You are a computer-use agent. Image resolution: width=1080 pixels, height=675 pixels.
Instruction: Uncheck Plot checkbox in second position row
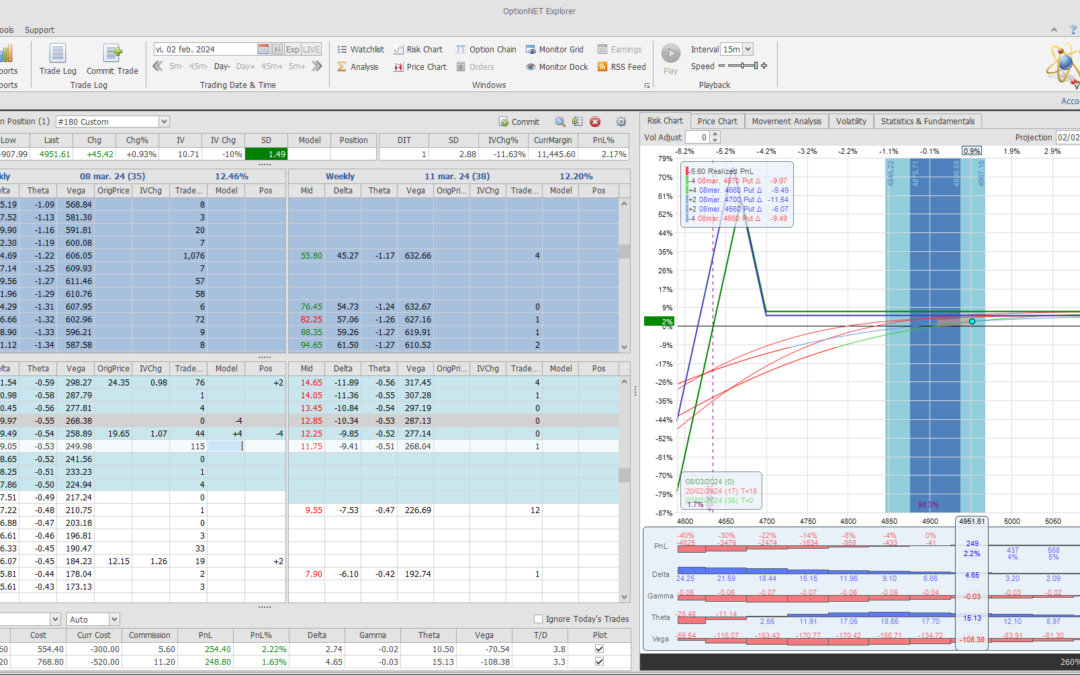pos(599,662)
